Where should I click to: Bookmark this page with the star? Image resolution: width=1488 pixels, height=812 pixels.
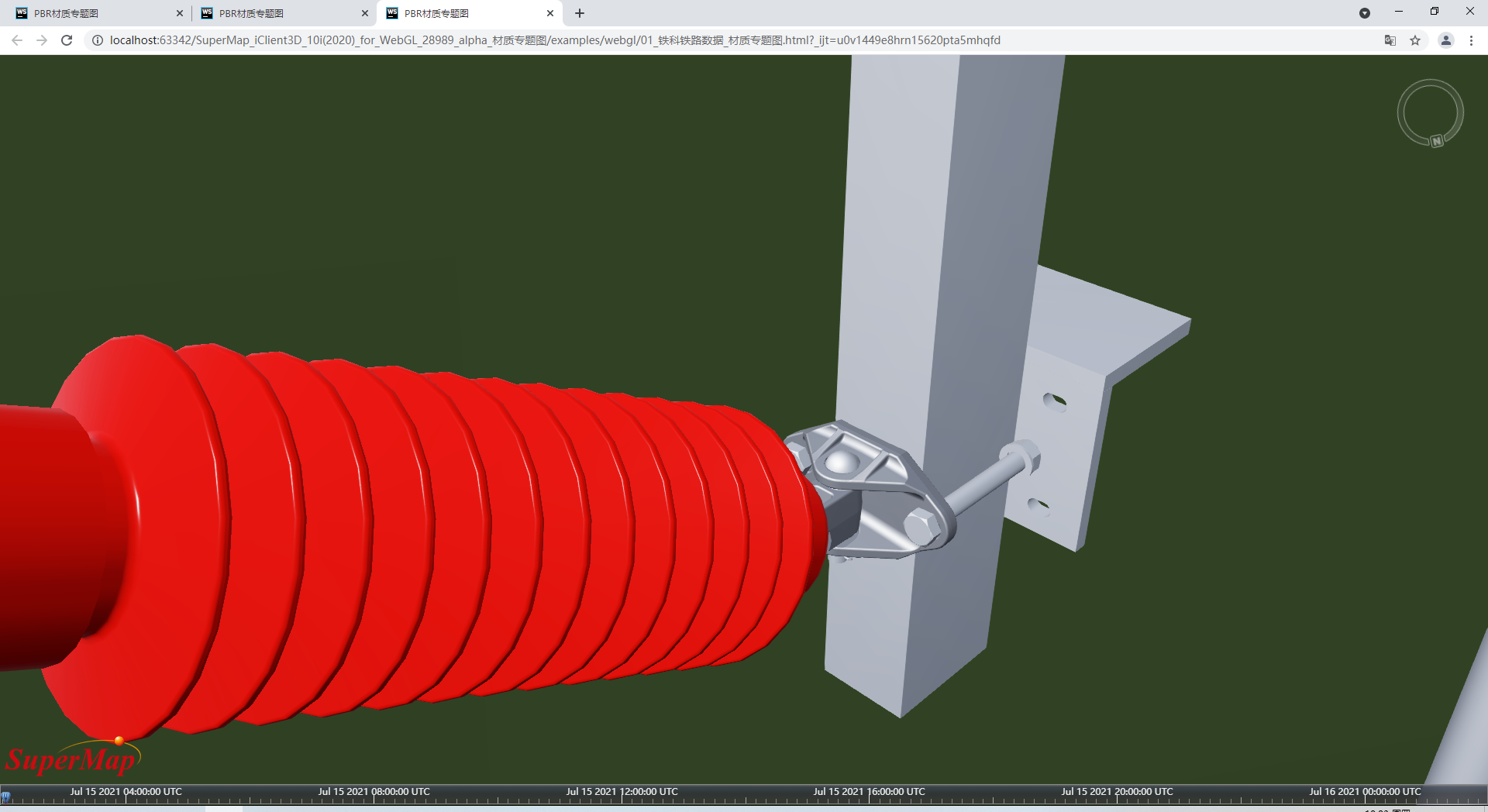1415,40
